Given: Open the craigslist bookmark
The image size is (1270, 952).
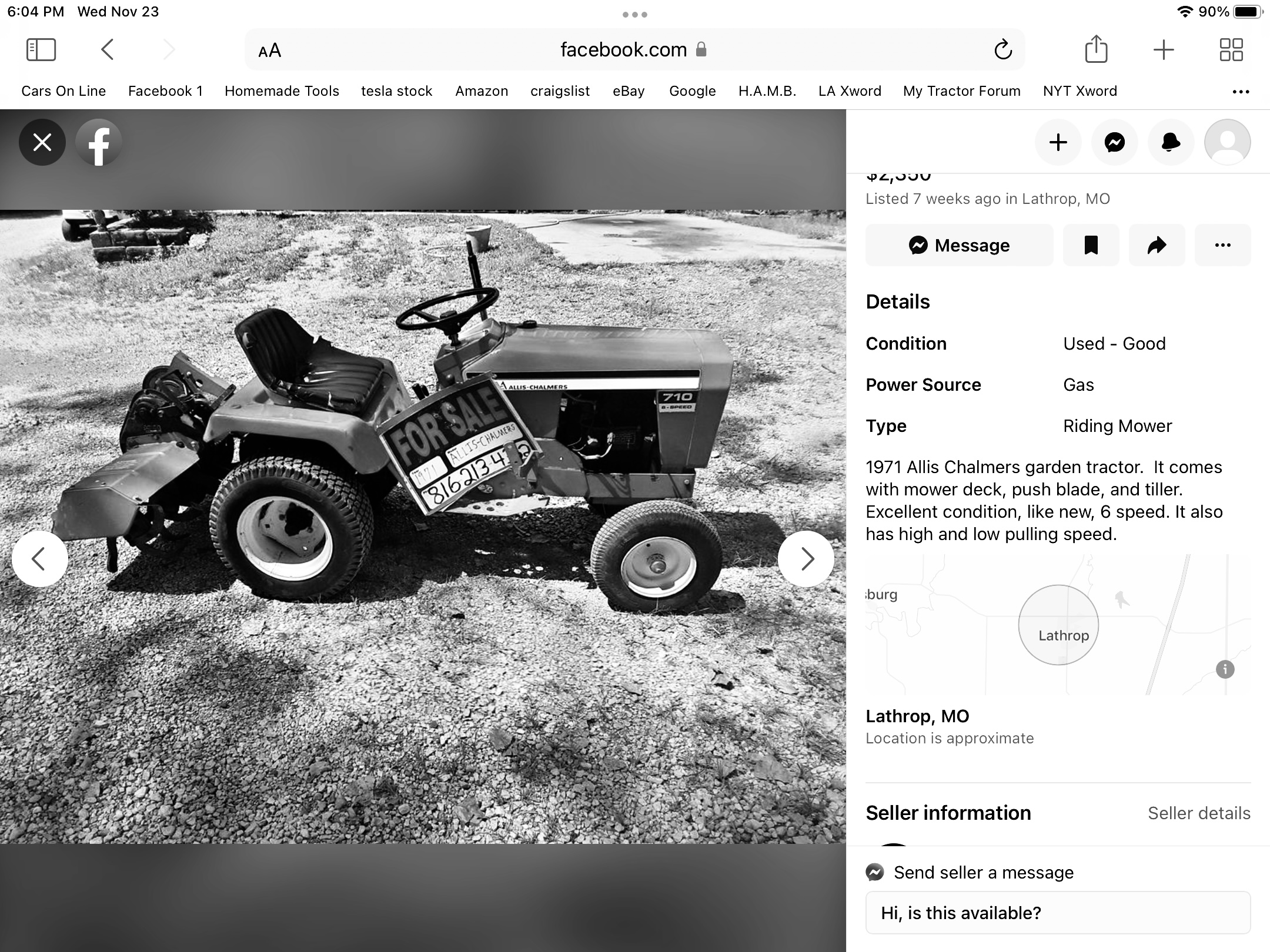Looking at the screenshot, I should tap(560, 91).
